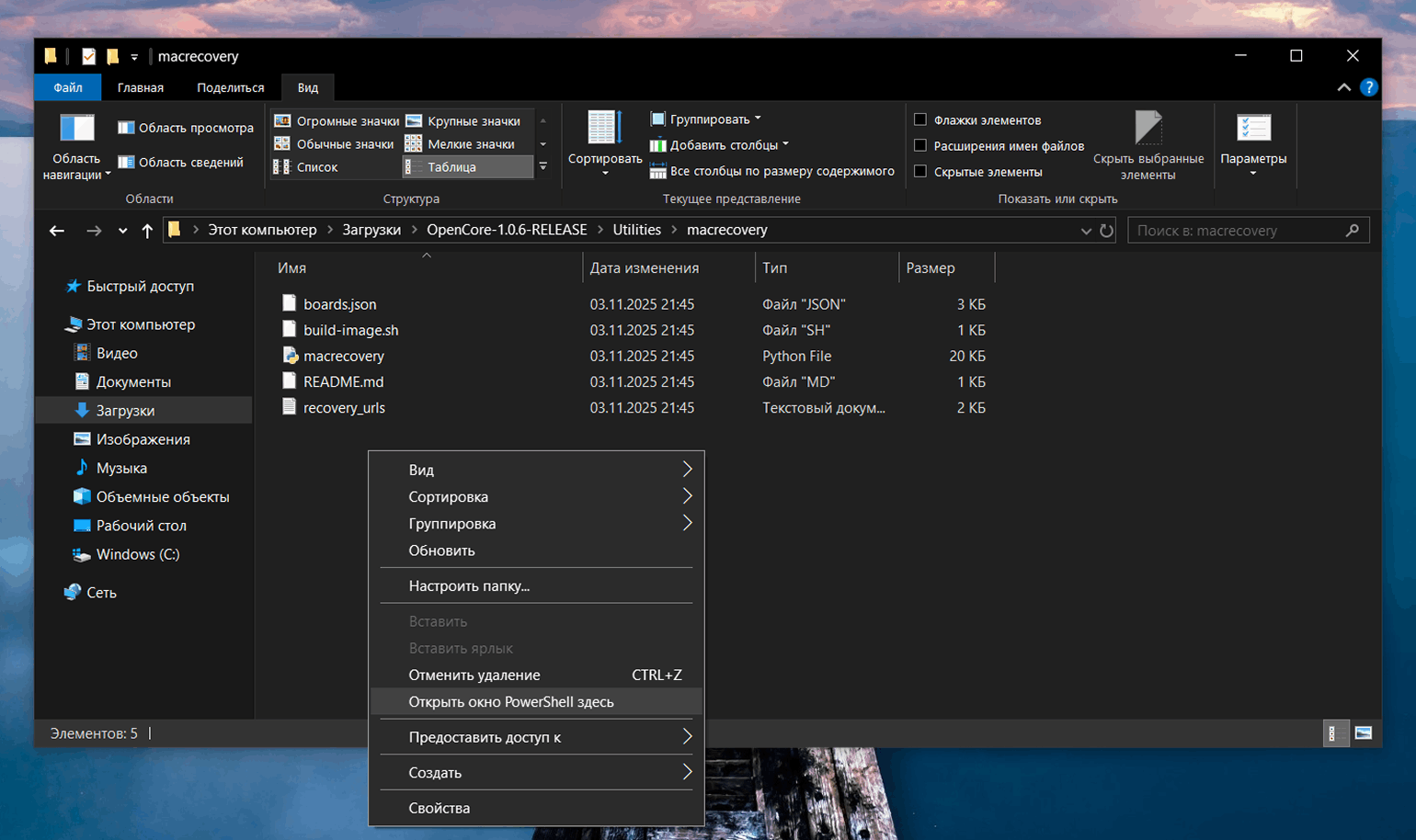1416x840 pixels.
Task: Select Extra large icons (Огромные значки) layout
Action: (x=337, y=120)
